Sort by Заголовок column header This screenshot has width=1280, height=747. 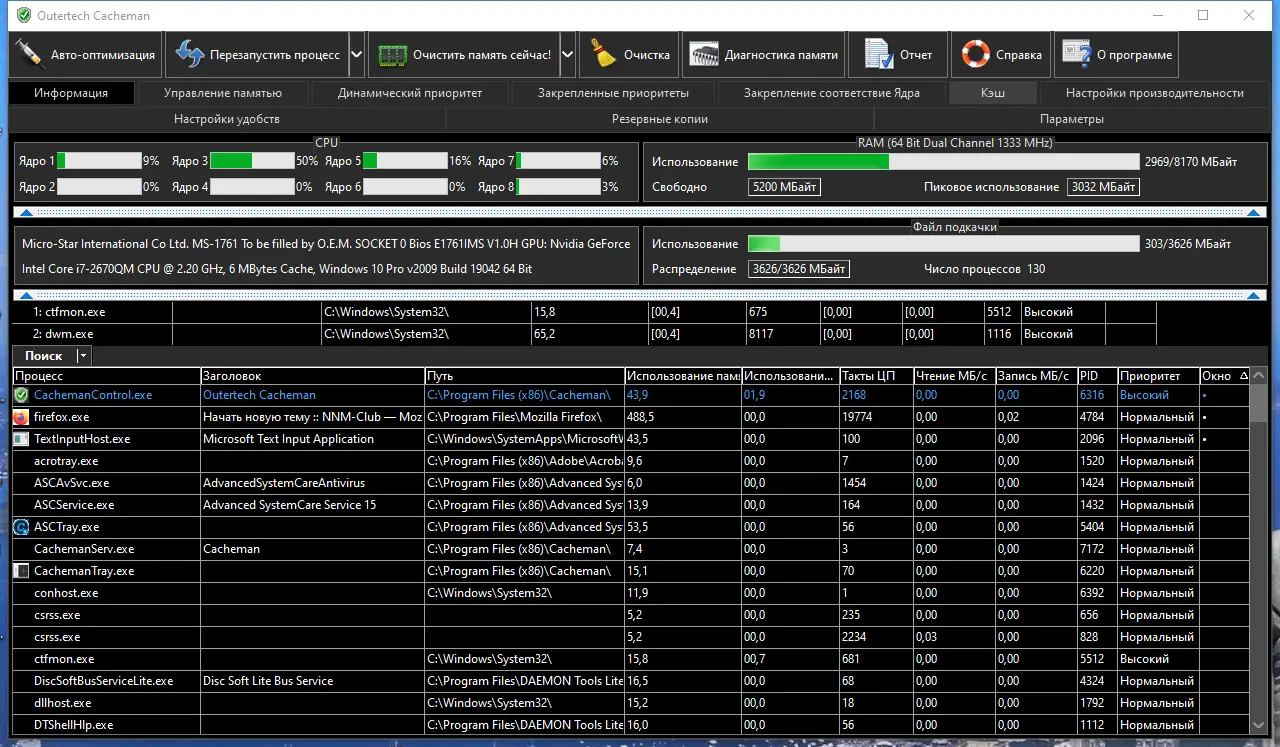(x=312, y=376)
